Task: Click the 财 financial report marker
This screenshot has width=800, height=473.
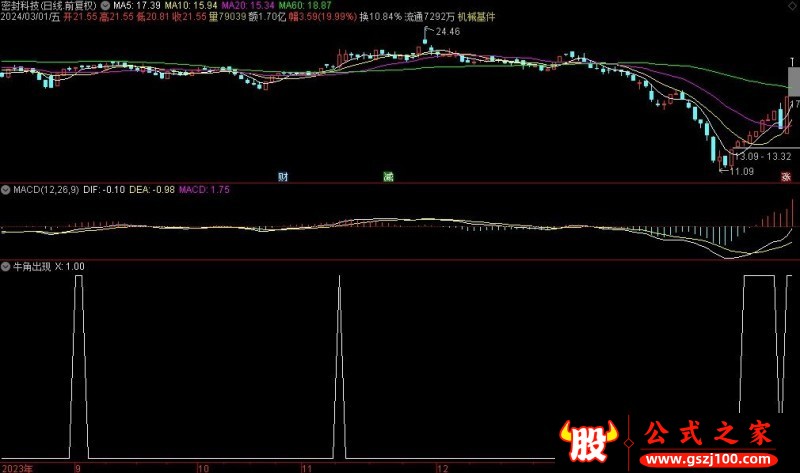Action: pos(284,177)
